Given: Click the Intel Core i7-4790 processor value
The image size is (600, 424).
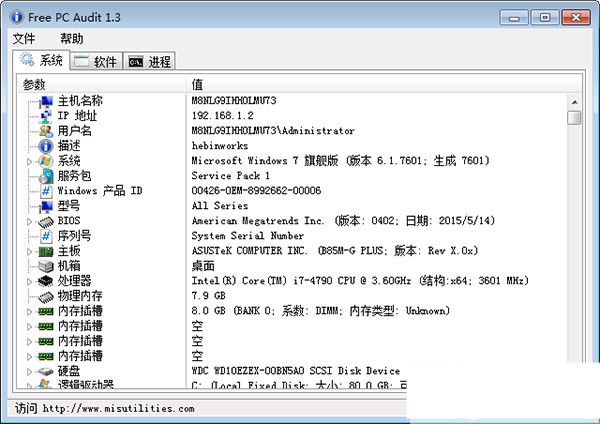Looking at the screenshot, I should click(360, 281).
